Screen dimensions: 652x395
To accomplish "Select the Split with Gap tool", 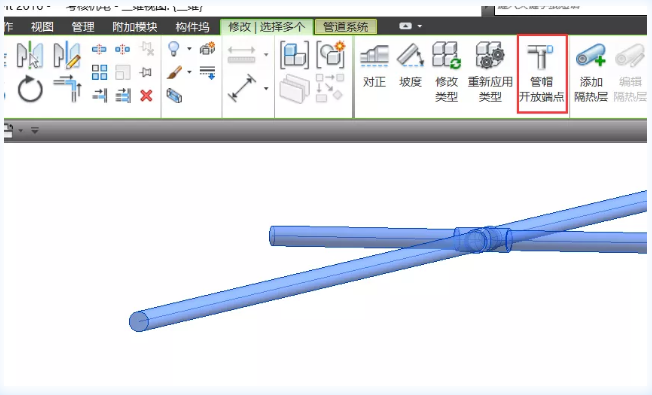I will pyautogui.click(x=123, y=49).
